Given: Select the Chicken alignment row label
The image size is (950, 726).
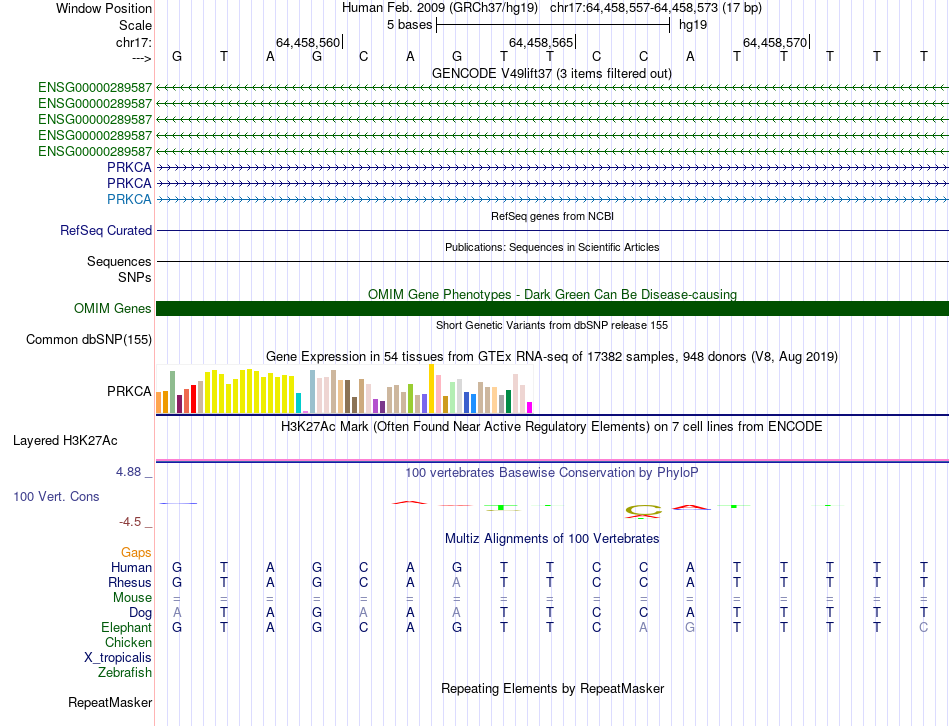Looking at the screenshot, I should pos(128,642).
